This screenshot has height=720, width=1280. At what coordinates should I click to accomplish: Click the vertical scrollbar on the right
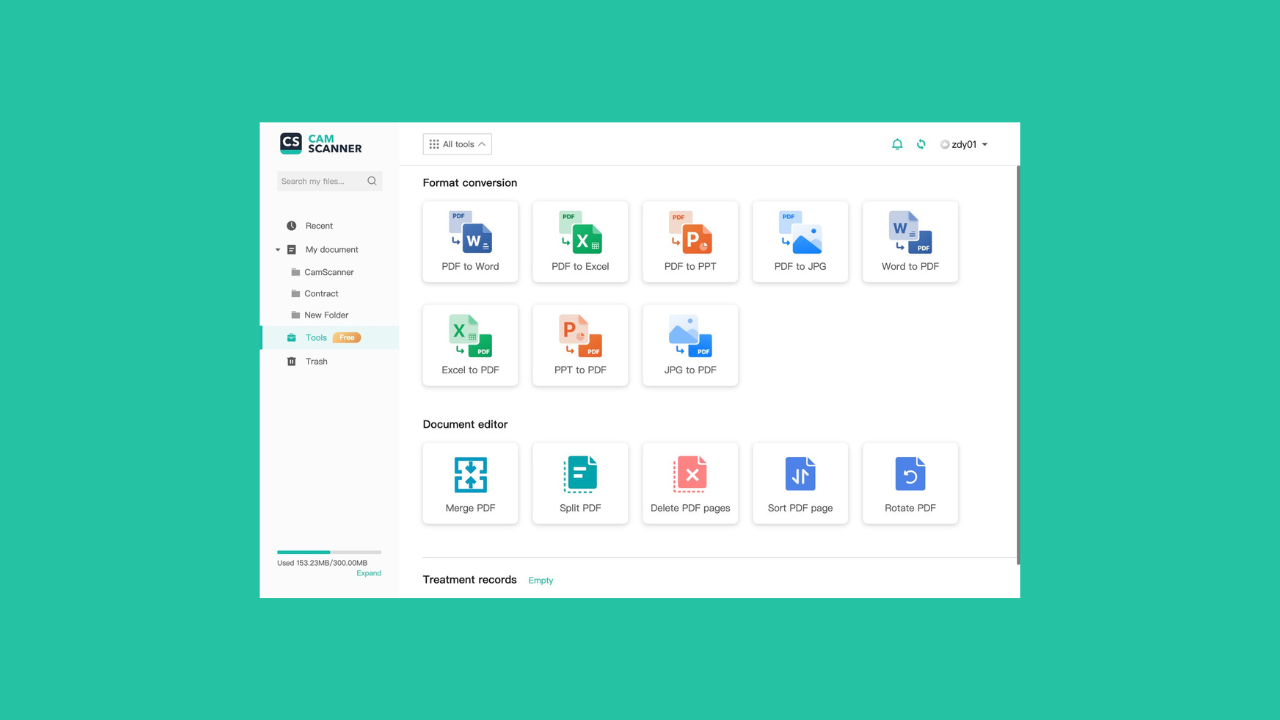1018,365
